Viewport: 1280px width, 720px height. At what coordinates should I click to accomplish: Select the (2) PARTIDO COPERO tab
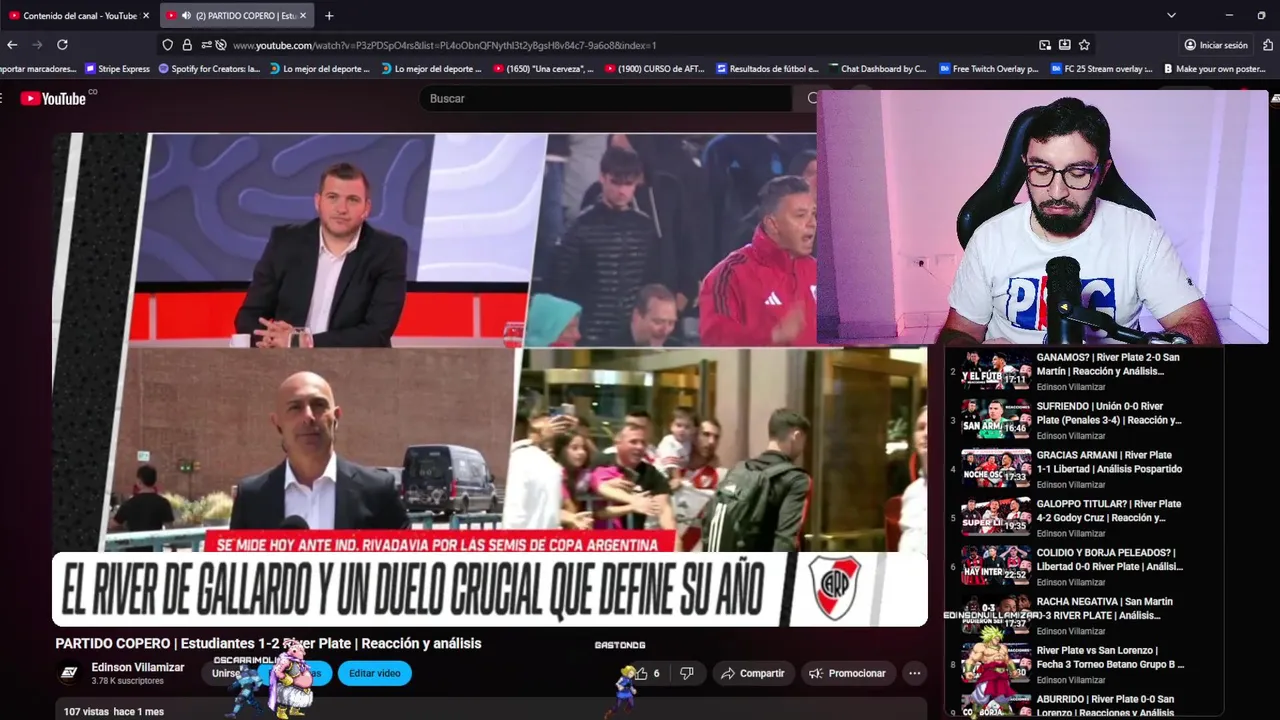238,16
